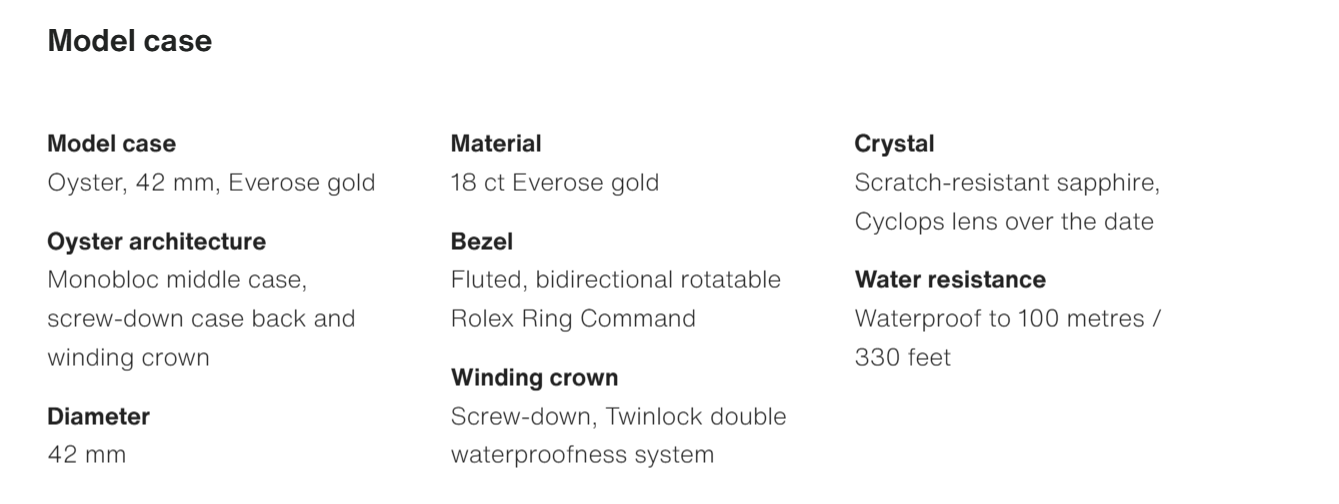Select the "Waterproof to 100 metres /" line
The width and height of the screenshot is (1339, 504).
[1007, 319]
